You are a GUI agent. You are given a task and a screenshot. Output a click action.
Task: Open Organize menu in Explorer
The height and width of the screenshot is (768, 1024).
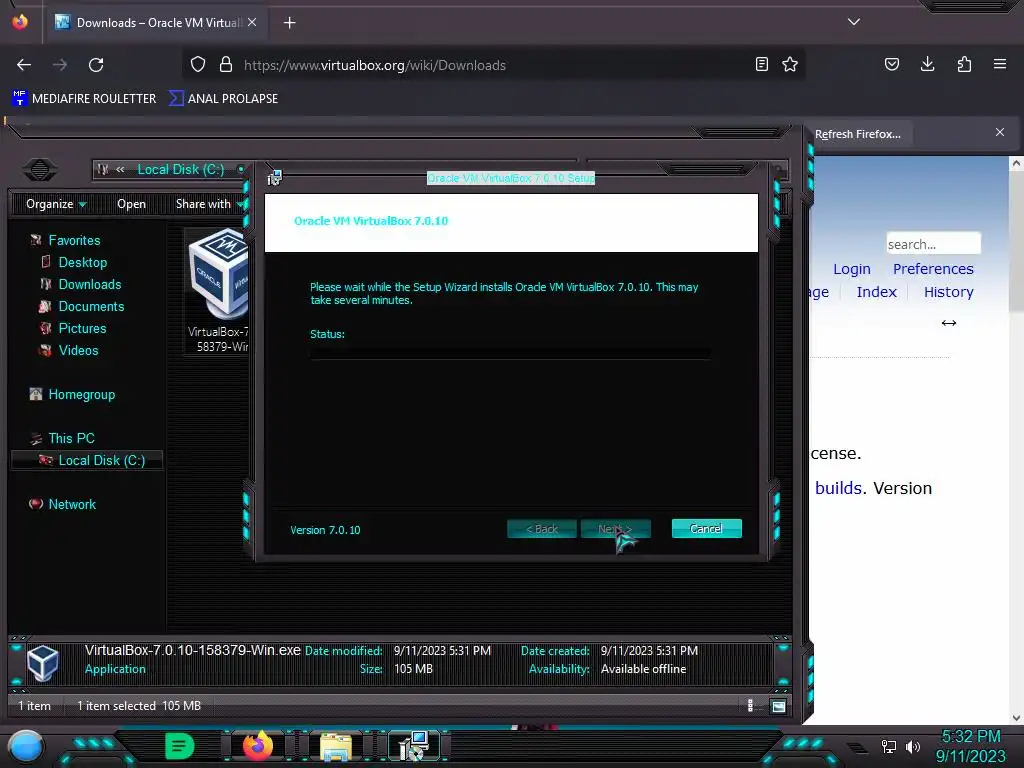coord(56,204)
